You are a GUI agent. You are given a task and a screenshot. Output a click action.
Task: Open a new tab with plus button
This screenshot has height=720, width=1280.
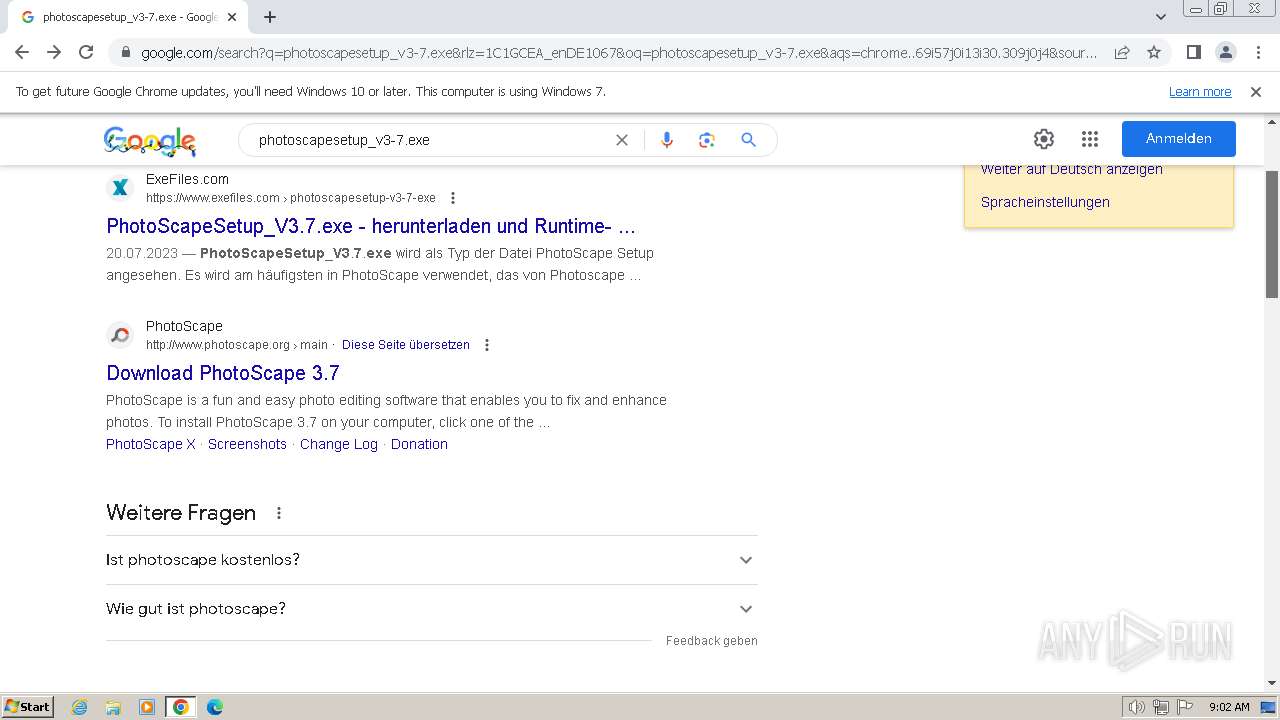click(x=270, y=17)
